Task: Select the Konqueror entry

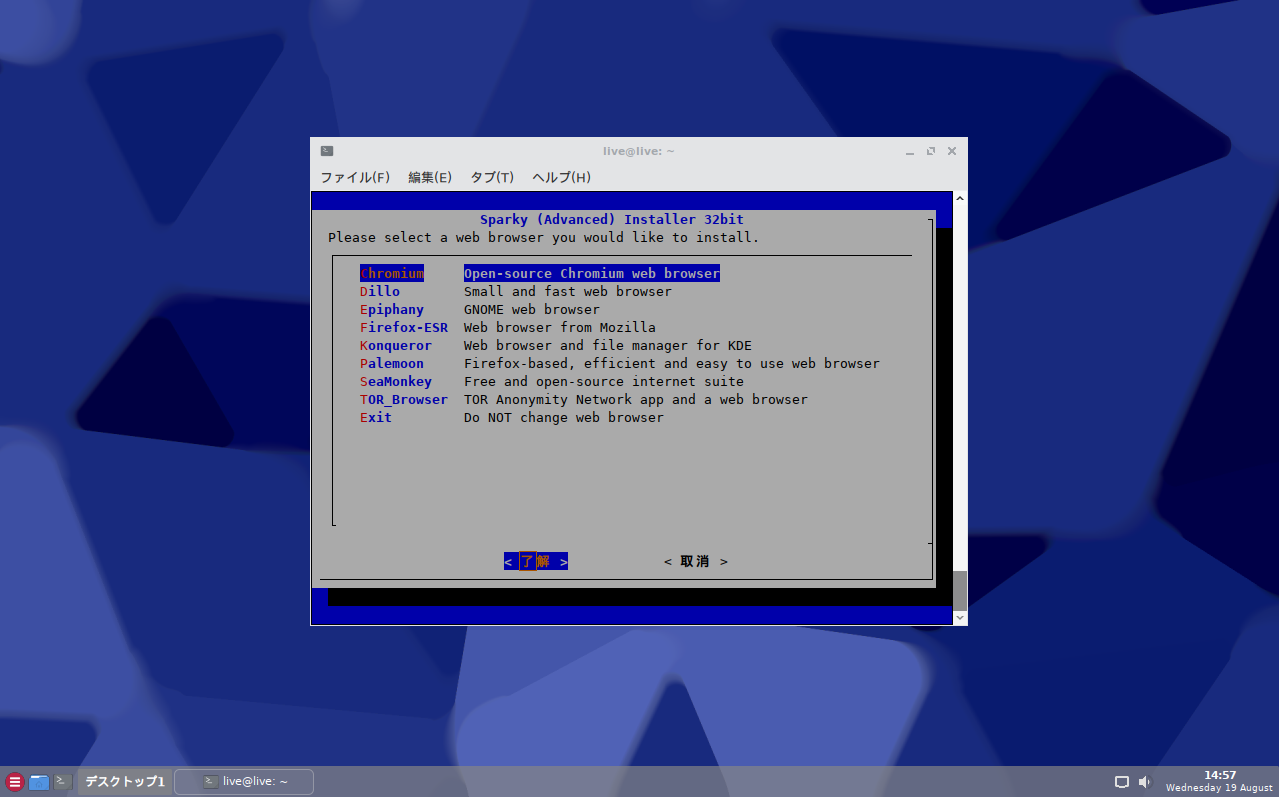Action: tap(396, 345)
